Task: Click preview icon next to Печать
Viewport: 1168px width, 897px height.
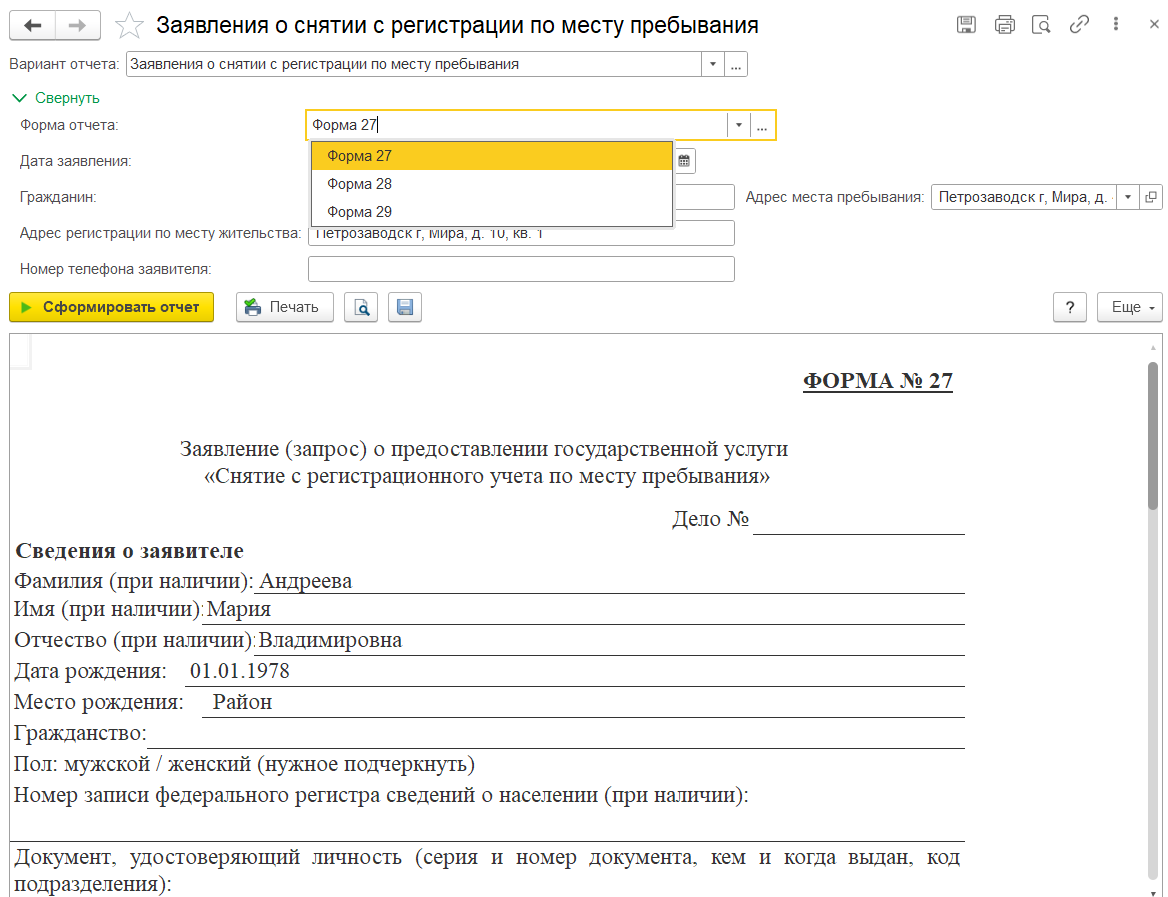Action: point(361,307)
